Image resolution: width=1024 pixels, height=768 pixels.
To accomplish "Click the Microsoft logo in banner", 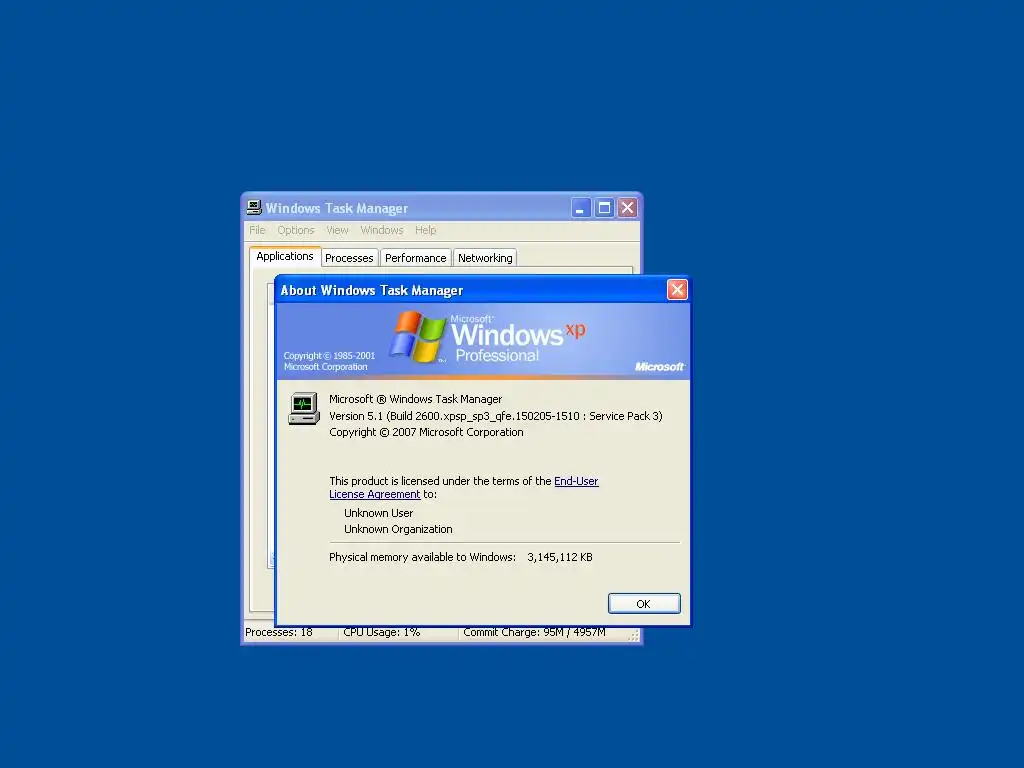I will pyautogui.click(x=660, y=367).
